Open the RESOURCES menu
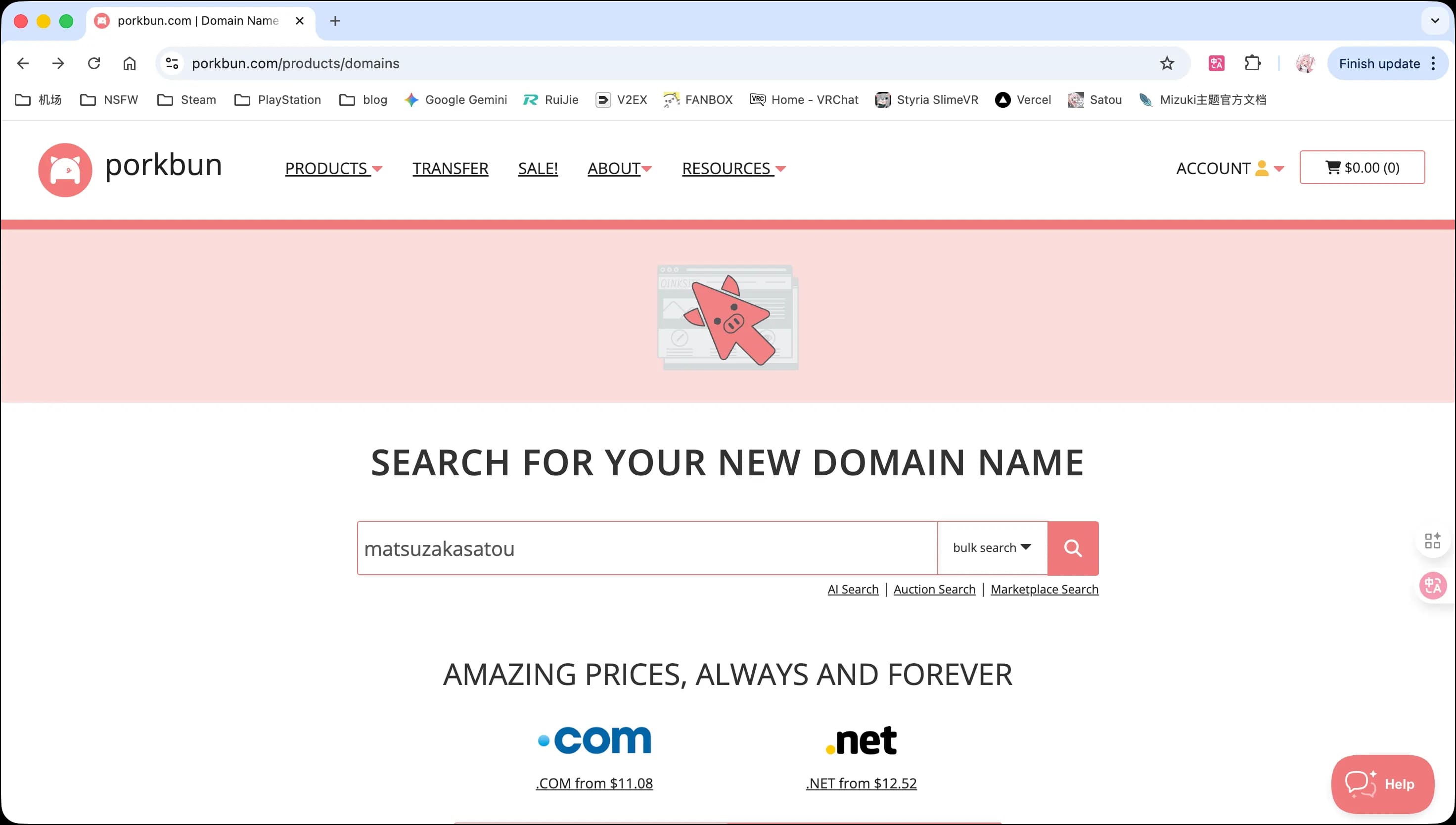Screen dimensions: 1456x825 pyautogui.click(x=733, y=168)
